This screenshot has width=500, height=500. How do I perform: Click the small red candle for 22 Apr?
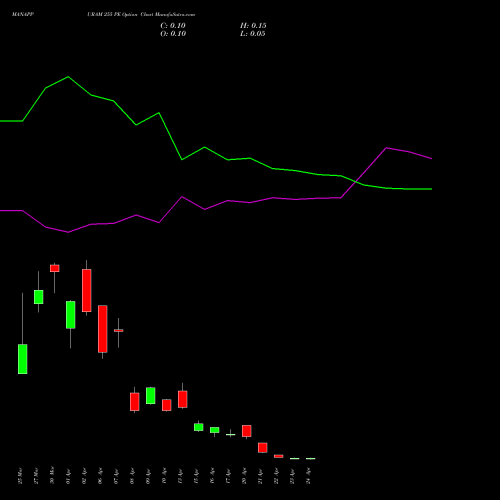tap(279, 456)
